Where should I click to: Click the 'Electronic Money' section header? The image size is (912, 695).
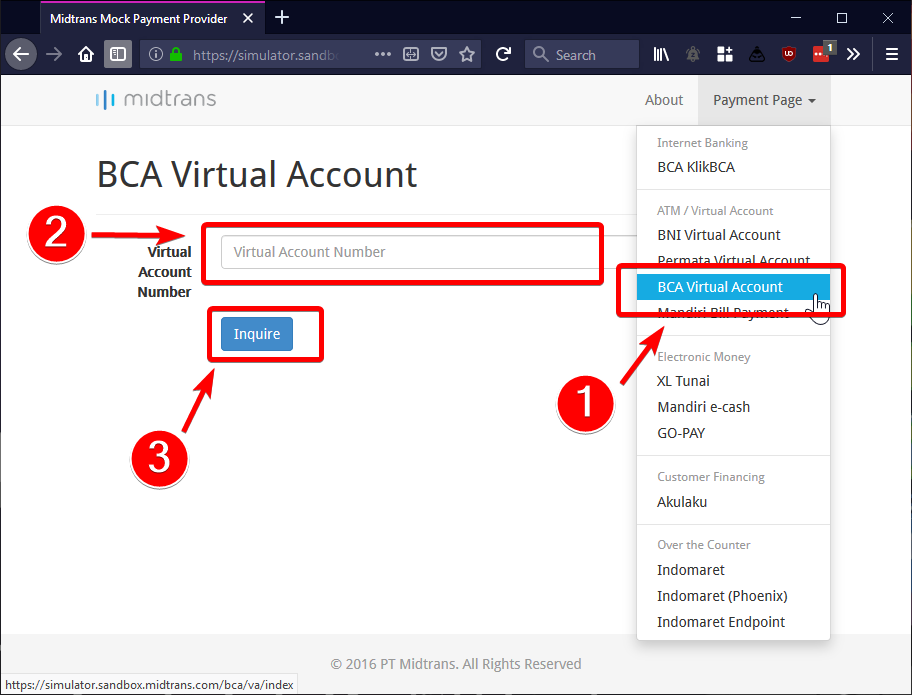703,357
